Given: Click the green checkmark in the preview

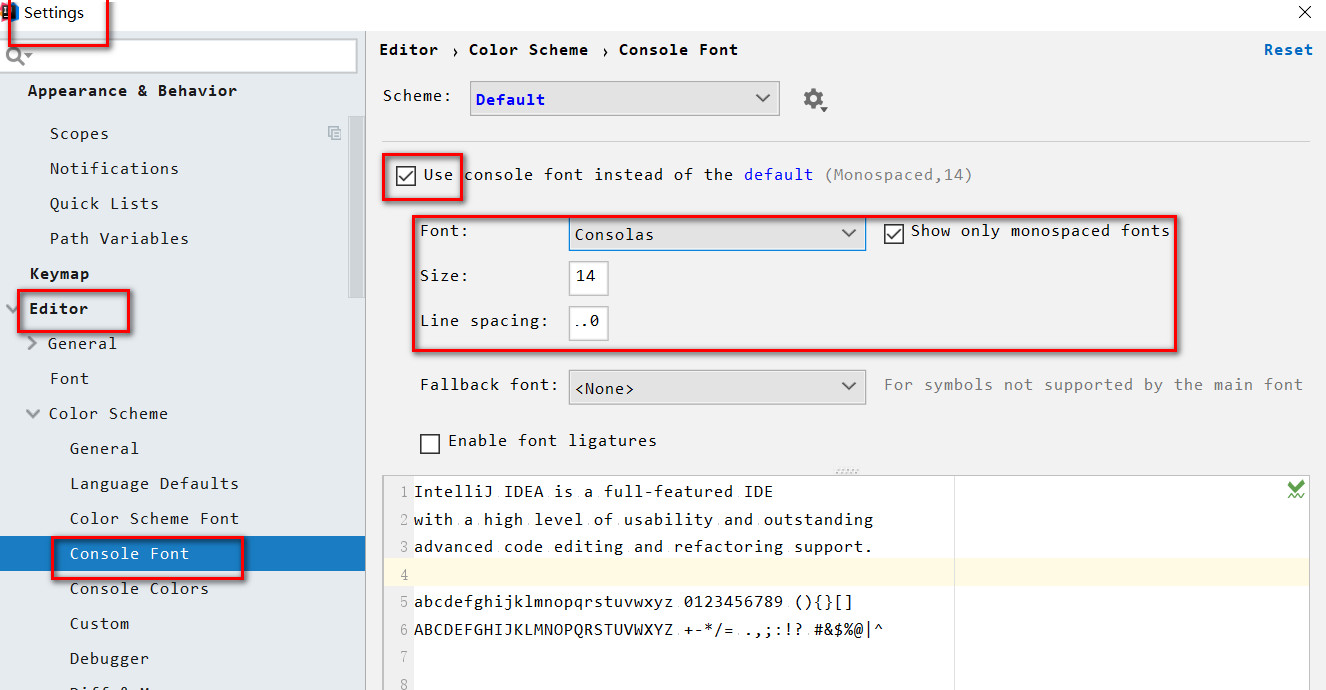Looking at the screenshot, I should coord(1296,489).
